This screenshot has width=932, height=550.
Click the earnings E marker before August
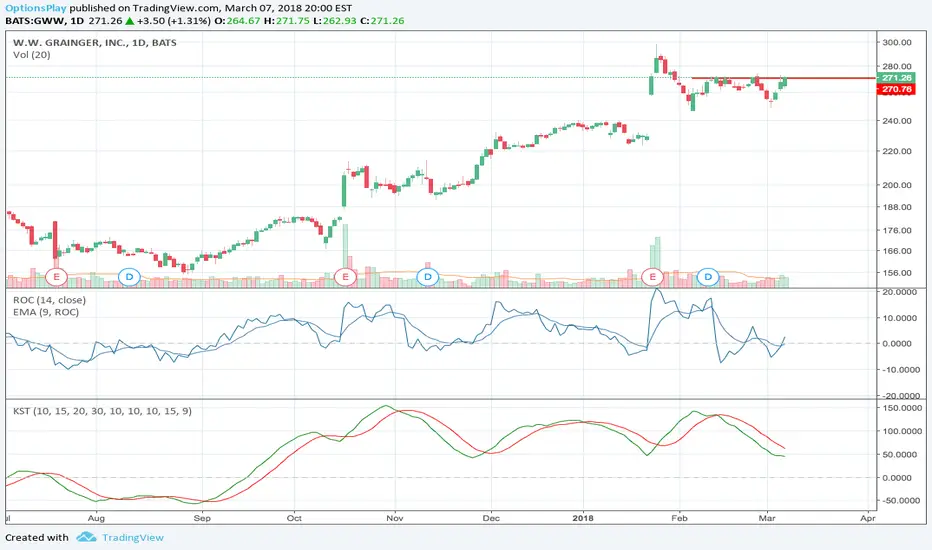click(56, 276)
